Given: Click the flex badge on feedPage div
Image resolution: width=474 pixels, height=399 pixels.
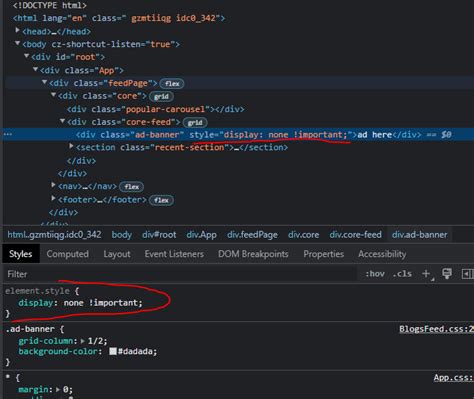Looking at the screenshot, I should point(172,84).
